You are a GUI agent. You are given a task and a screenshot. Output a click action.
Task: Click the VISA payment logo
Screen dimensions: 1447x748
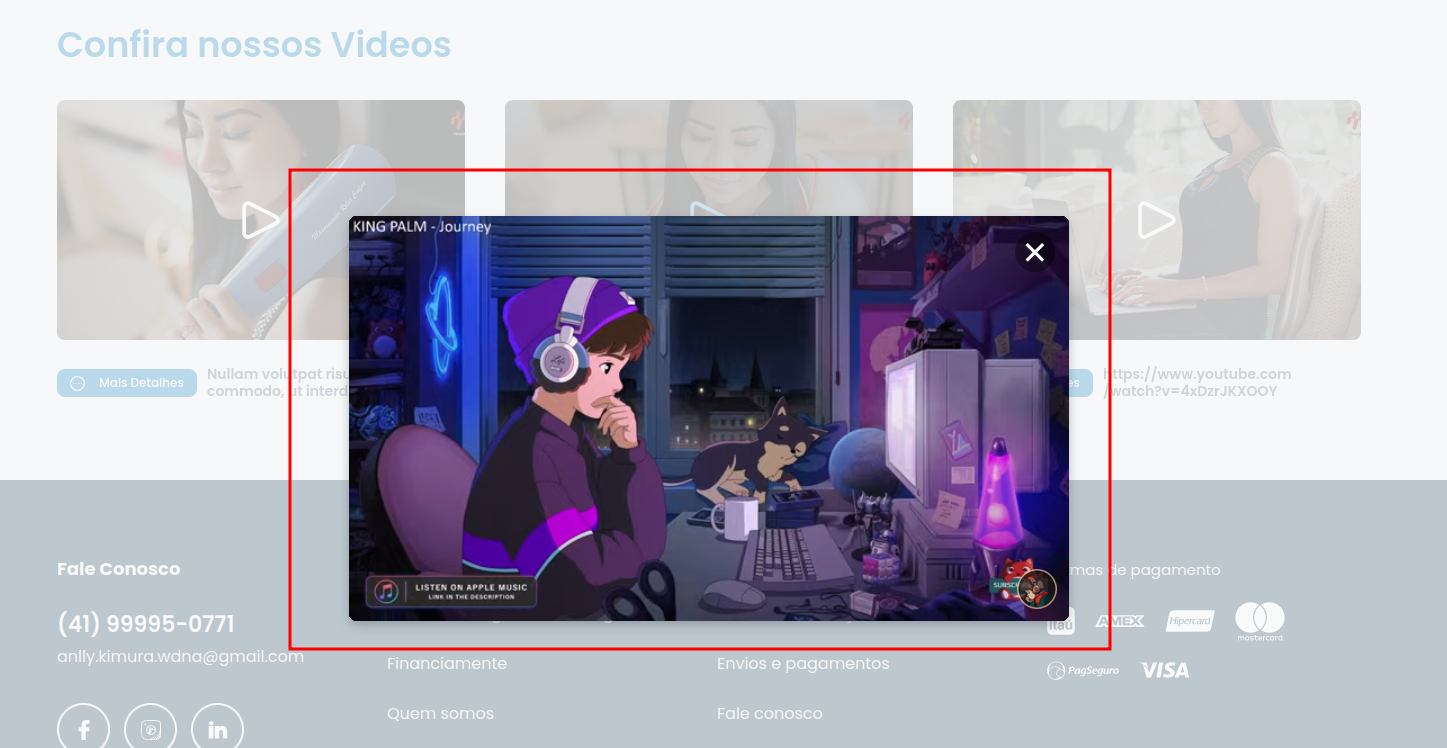click(x=1165, y=670)
